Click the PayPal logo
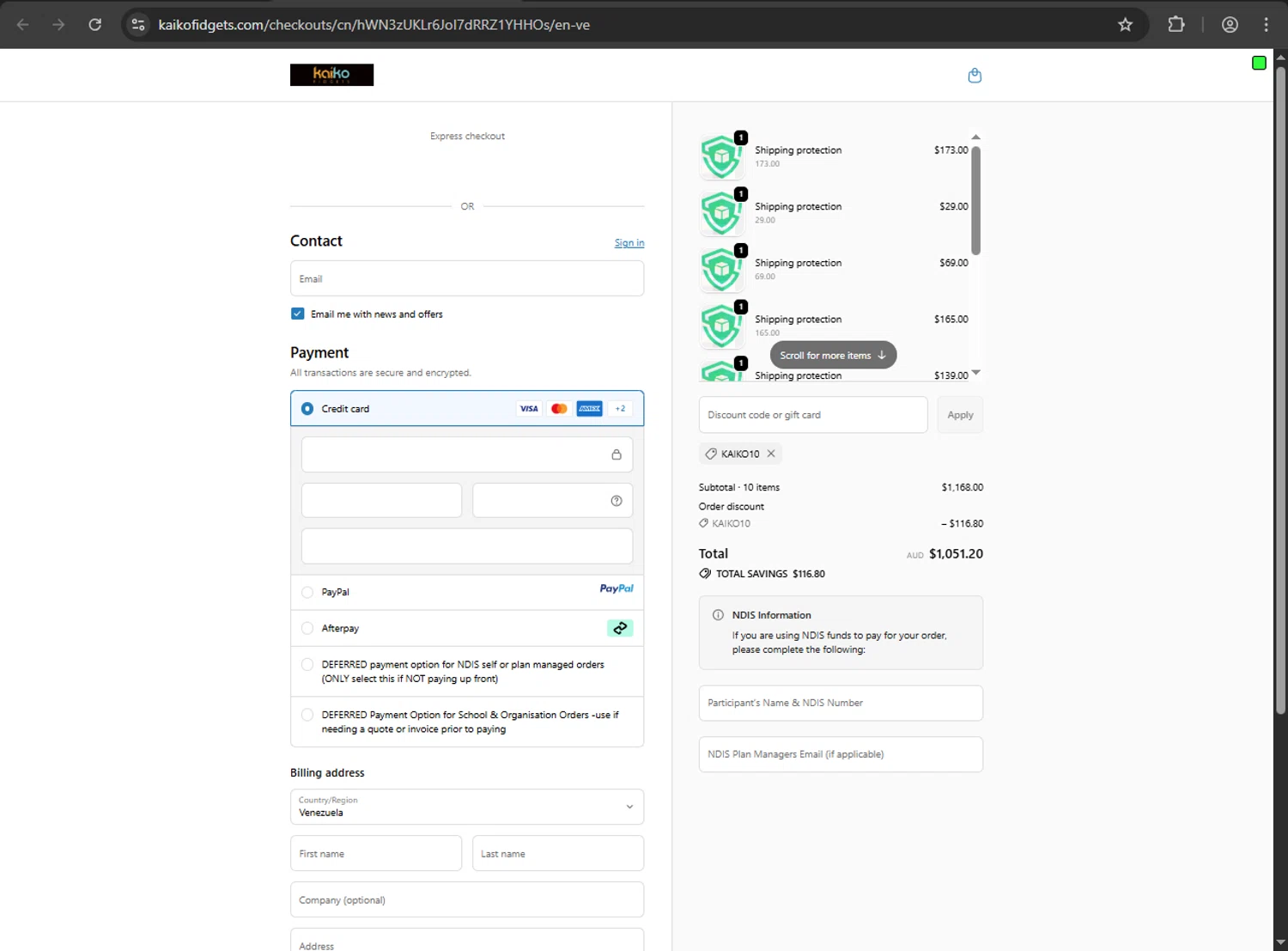The width and height of the screenshot is (1288, 951). coord(617,588)
